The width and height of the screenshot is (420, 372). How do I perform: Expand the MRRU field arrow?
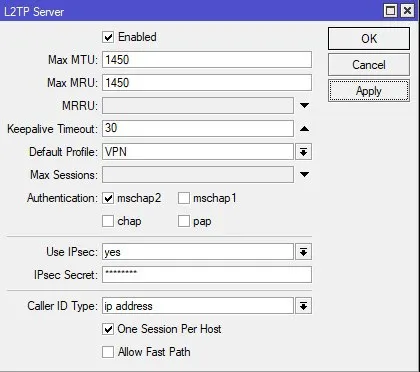pyautogui.click(x=304, y=105)
